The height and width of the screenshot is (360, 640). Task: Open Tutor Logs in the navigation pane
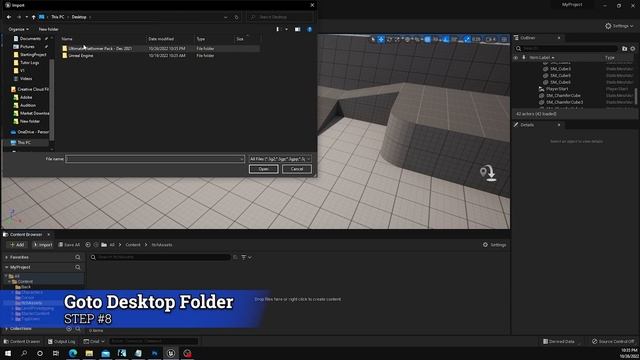point(29,63)
